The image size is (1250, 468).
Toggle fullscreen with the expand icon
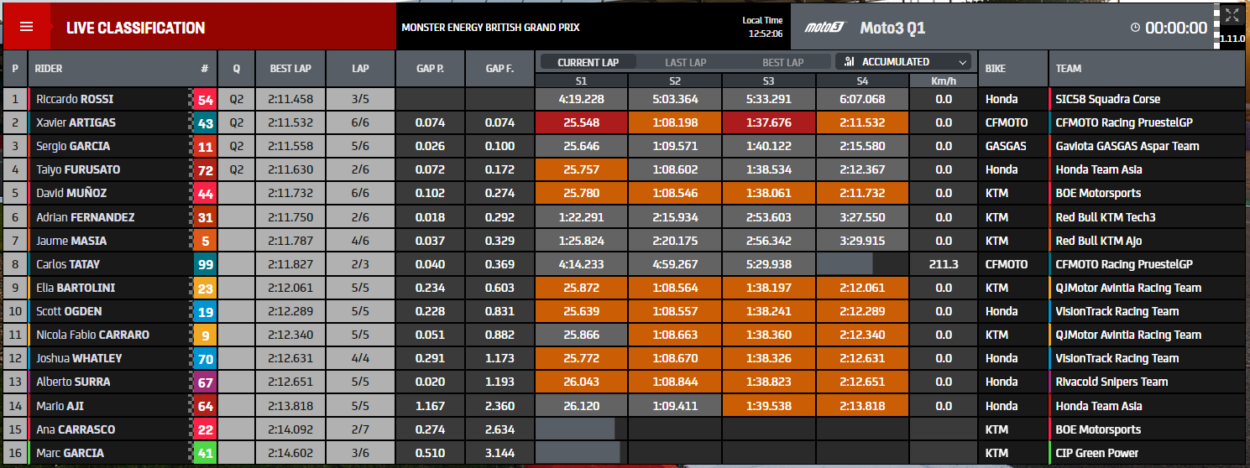pos(1231,15)
